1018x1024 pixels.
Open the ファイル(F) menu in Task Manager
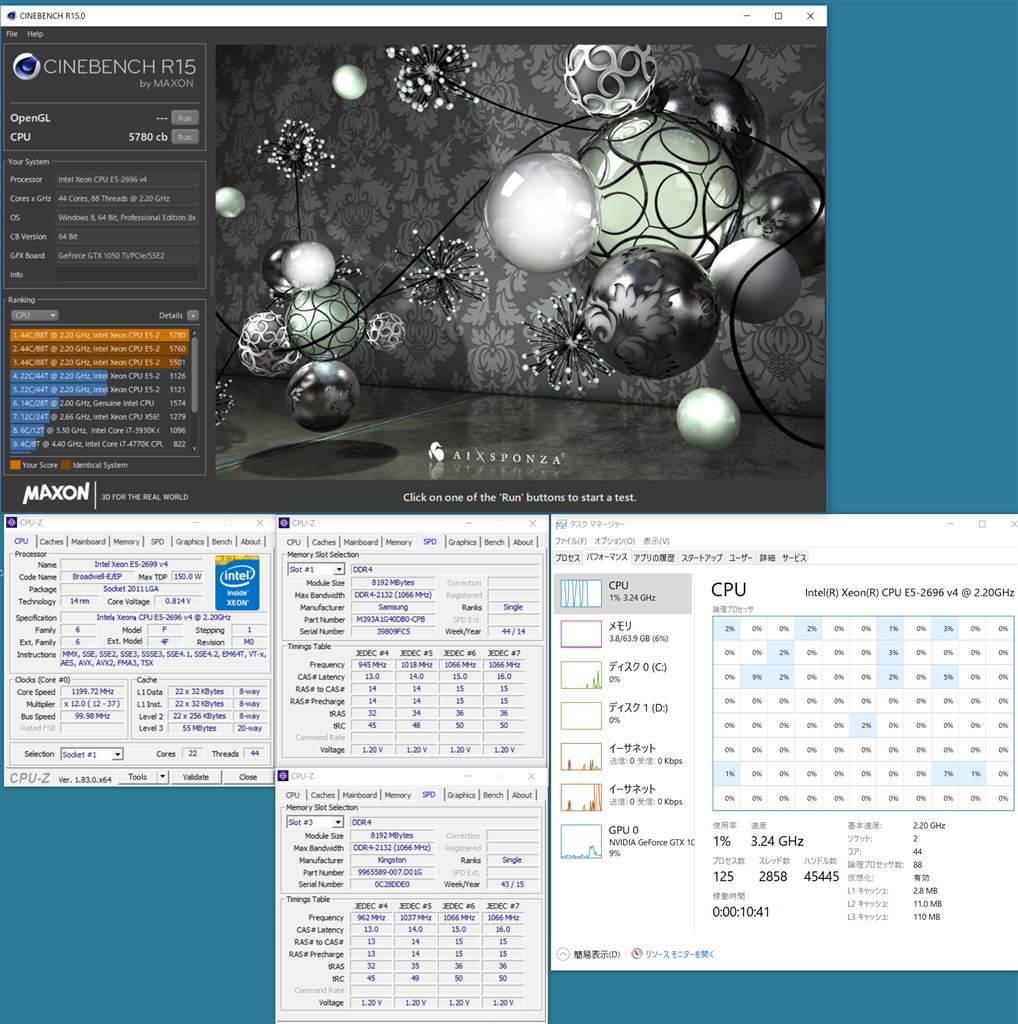pos(571,541)
